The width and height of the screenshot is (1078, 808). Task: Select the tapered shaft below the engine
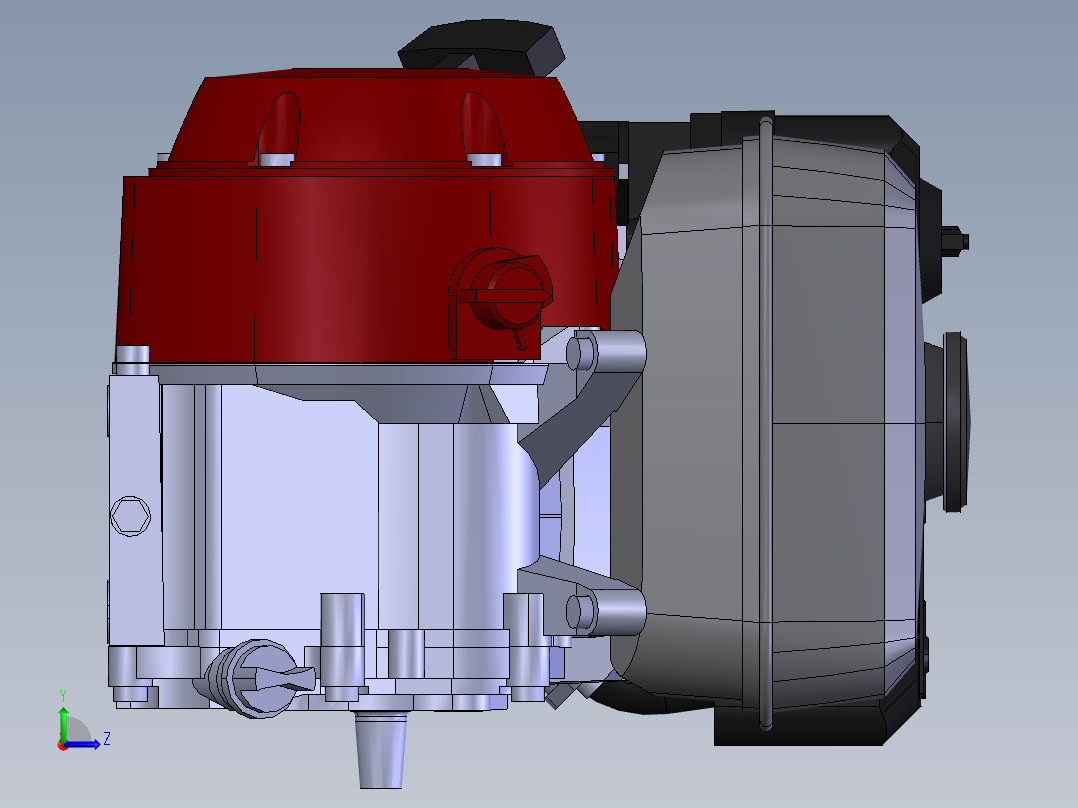pyautogui.click(x=381, y=750)
